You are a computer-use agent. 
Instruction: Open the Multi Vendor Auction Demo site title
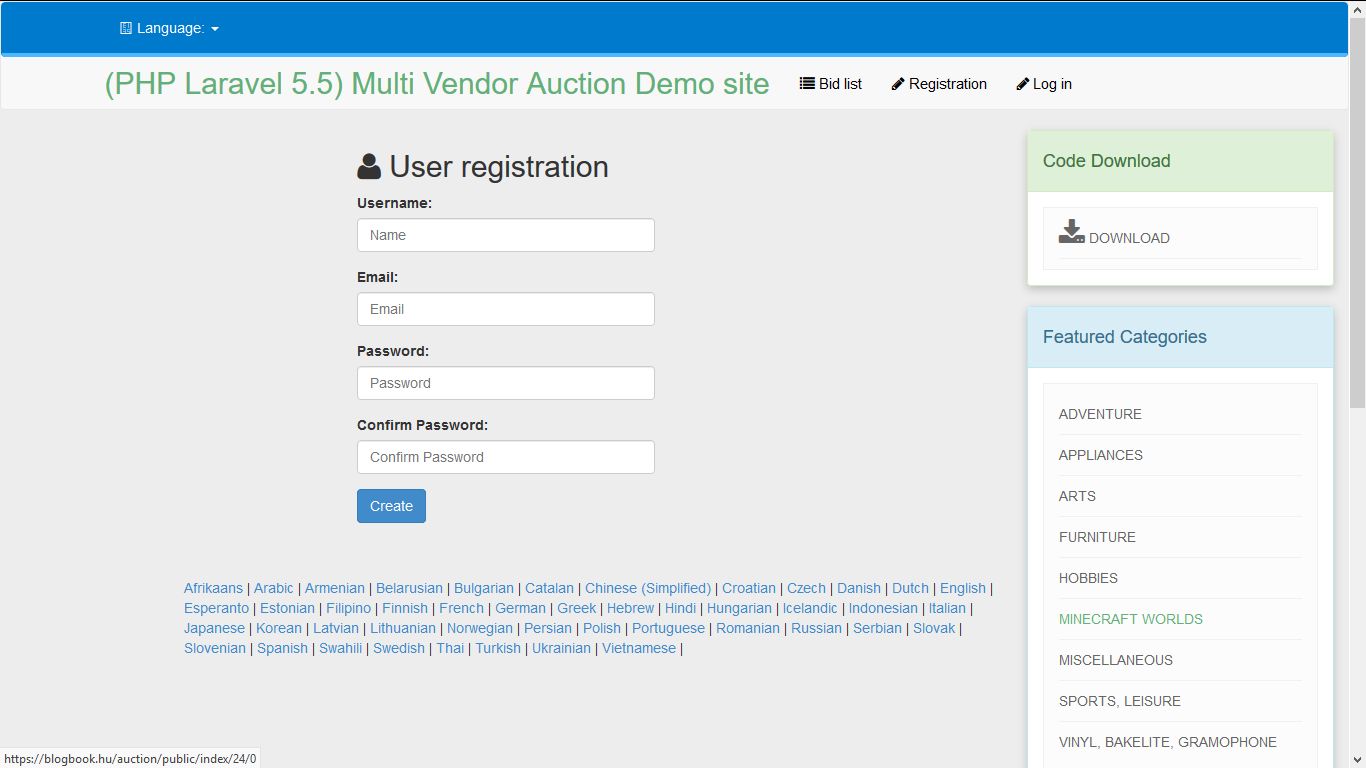coord(437,84)
